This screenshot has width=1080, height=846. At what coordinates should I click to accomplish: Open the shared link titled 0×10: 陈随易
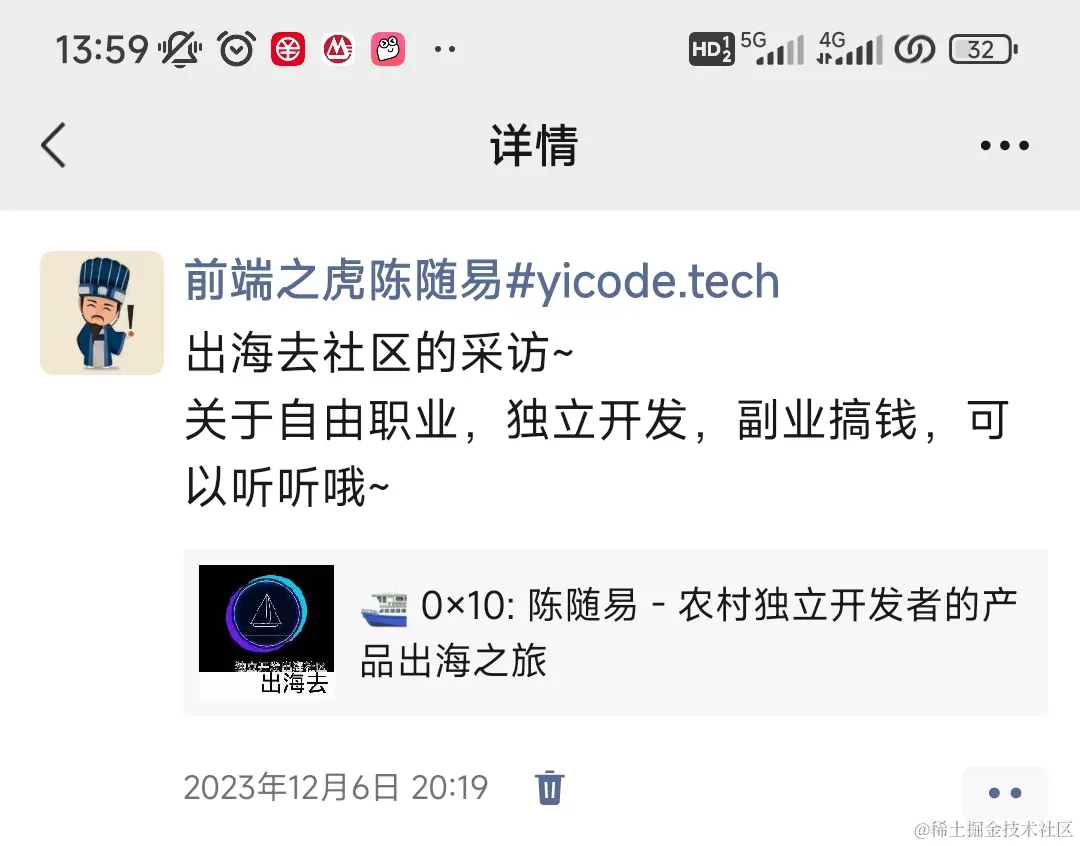point(616,632)
